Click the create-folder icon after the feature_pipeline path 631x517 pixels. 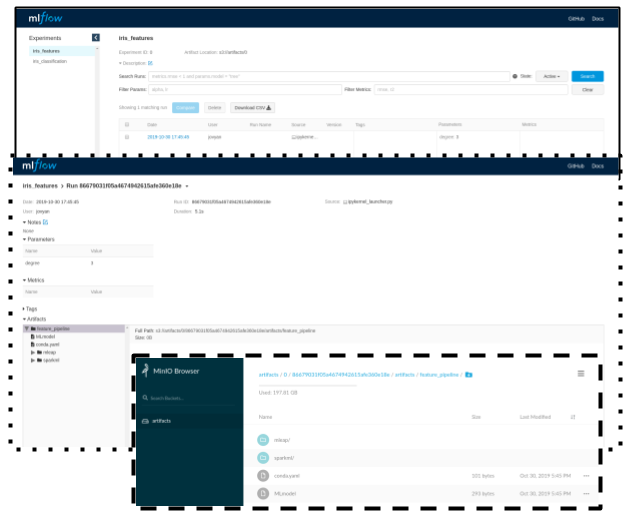coord(468,375)
